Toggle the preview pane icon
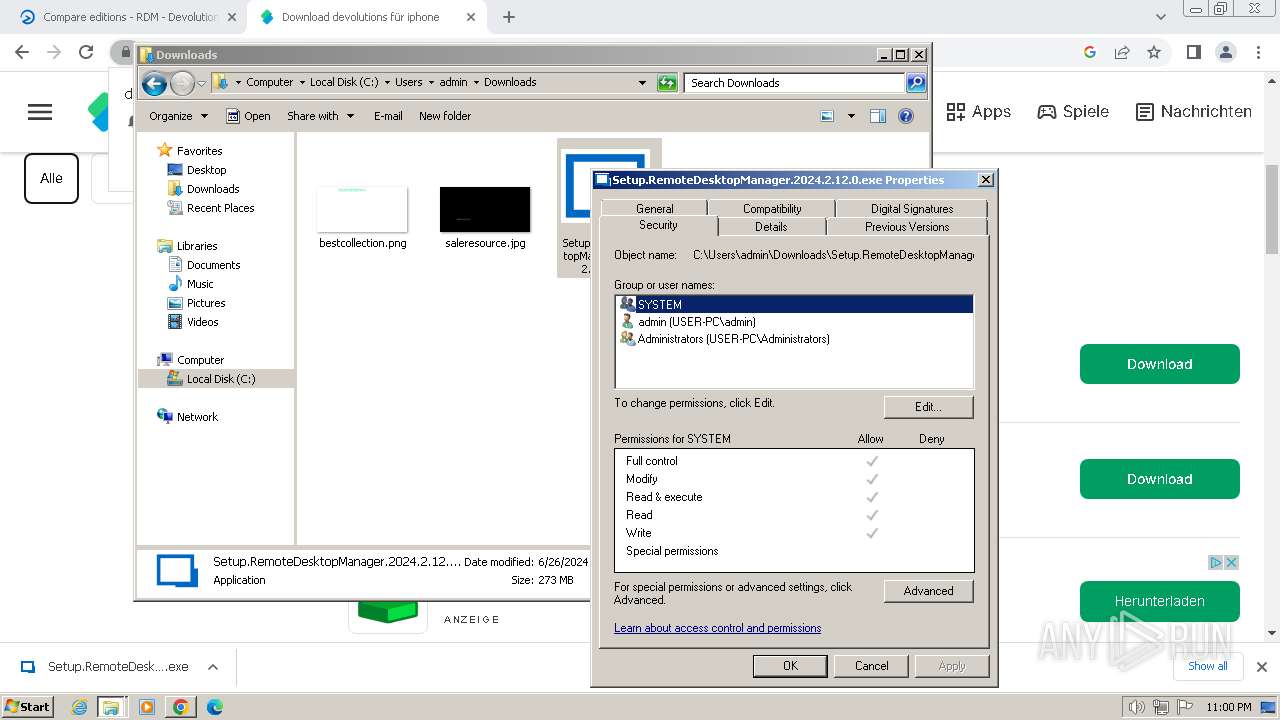Viewport: 1280px width, 720px height. (878, 116)
